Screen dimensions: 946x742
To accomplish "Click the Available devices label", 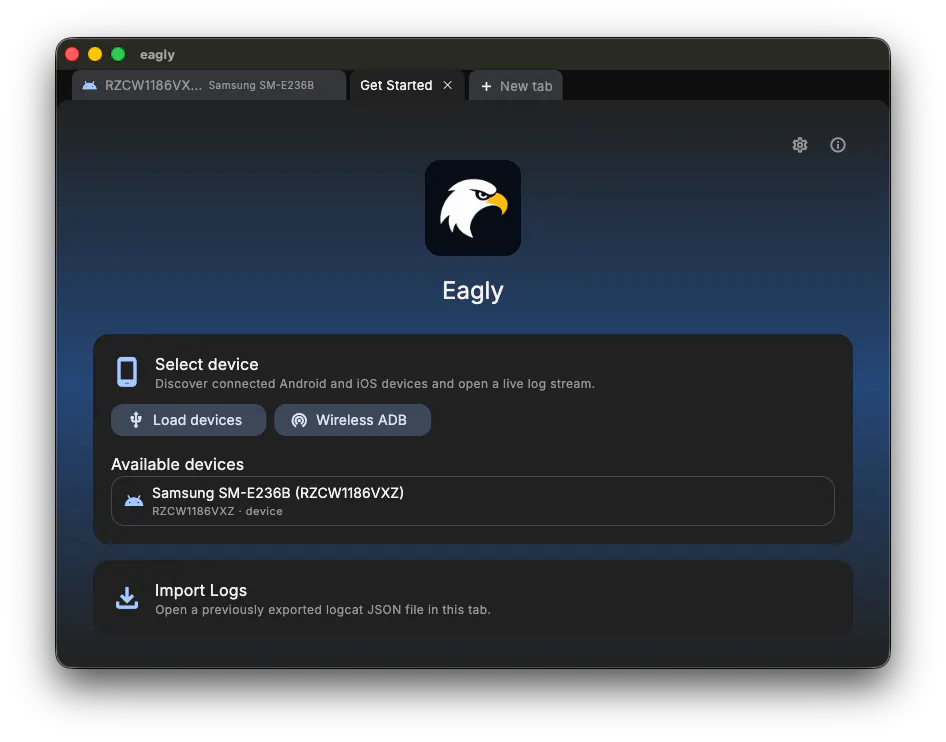I will pyautogui.click(x=177, y=464).
